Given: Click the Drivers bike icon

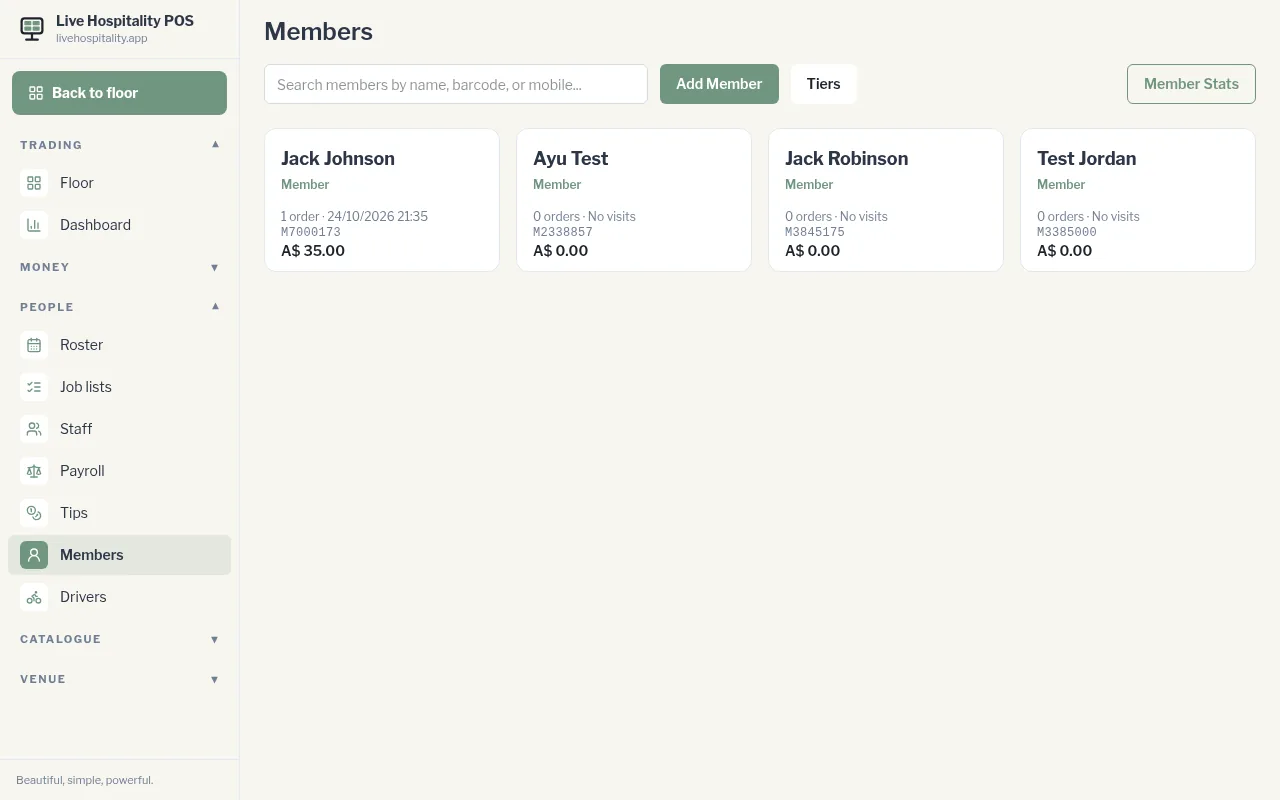Looking at the screenshot, I should (x=34, y=597).
